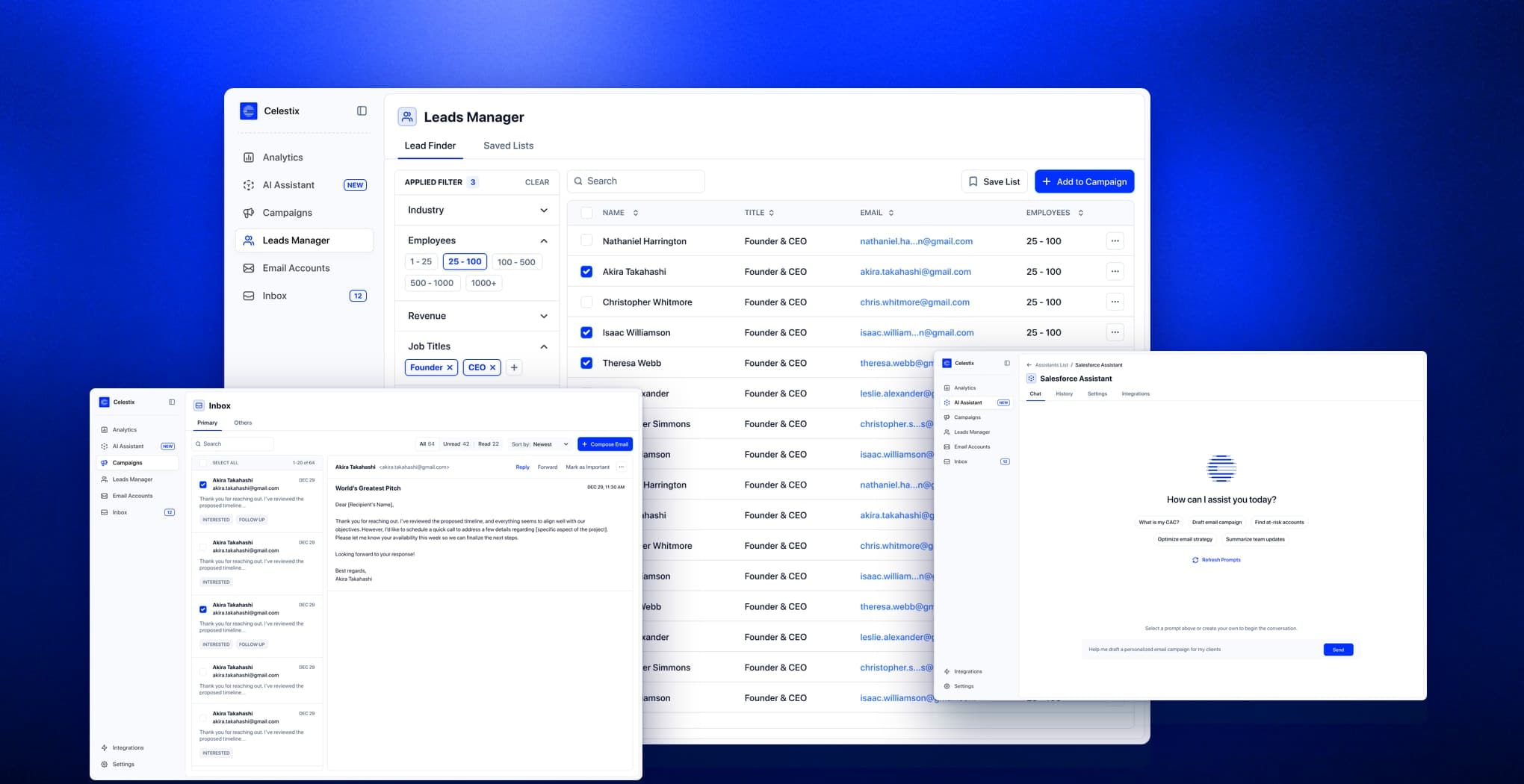The width and height of the screenshot is (1524, 784).
Task: Toggle select-all checkbox in leads table header
Action: 586,213
